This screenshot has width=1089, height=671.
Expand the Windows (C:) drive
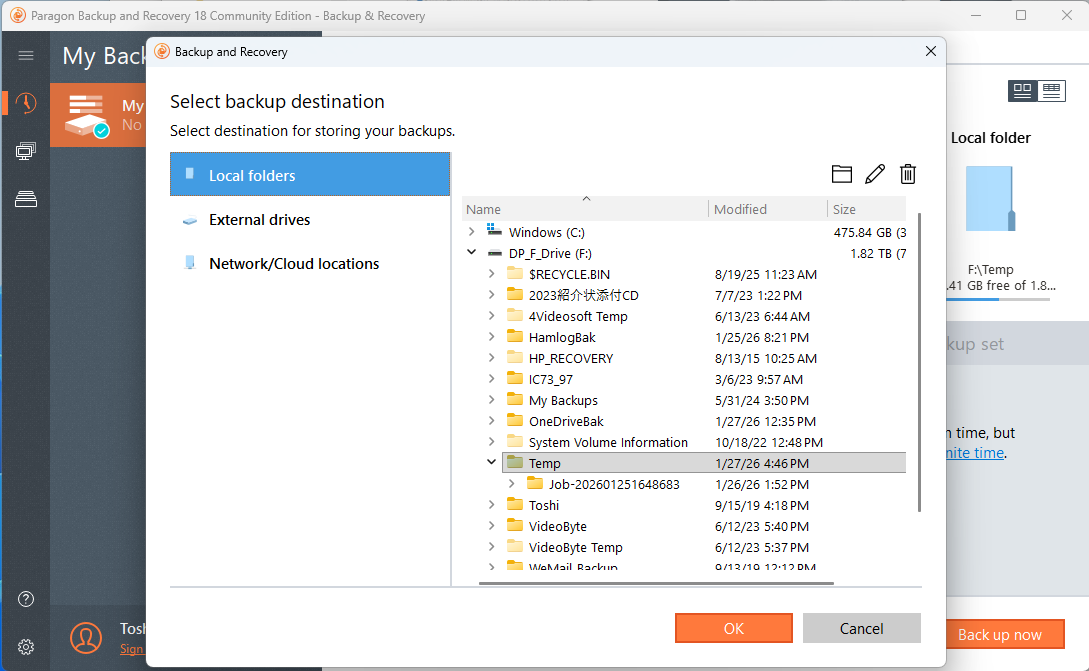[x=472, y=231]
